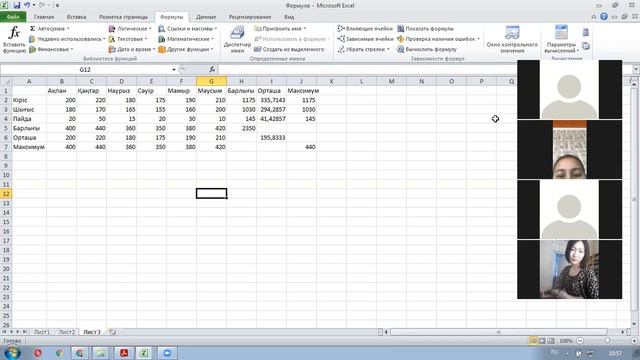Click the Name Box showing G12
Image resolution: width=640 pixels, height=360 pixels.
(85, 69)
